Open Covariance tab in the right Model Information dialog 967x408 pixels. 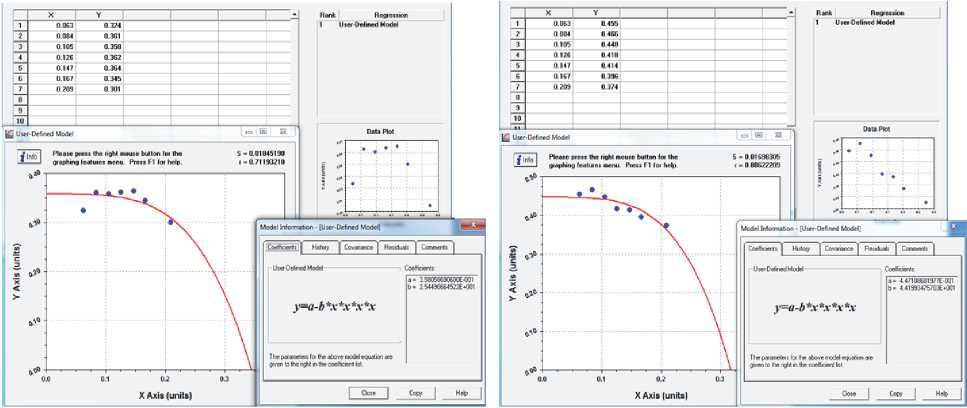[838, 248]
